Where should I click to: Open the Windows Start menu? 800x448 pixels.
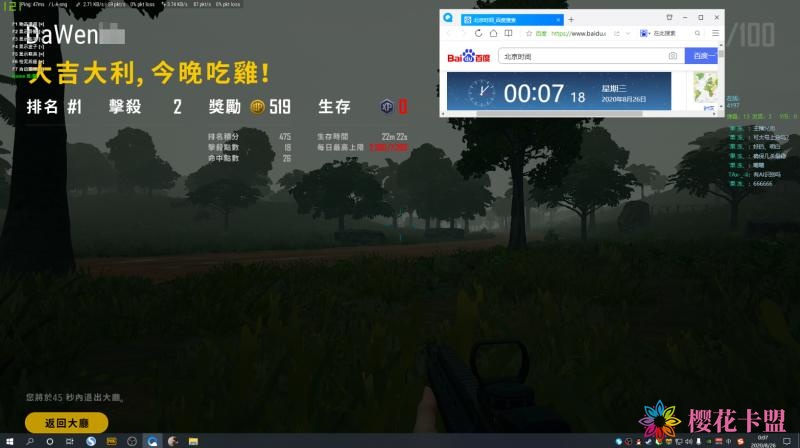tap(9, 440)
